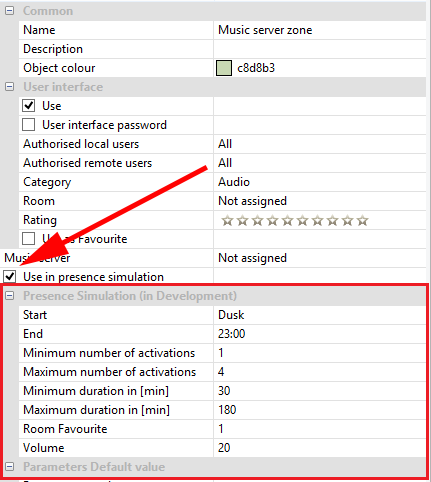Screen dimensions: 431x482
Task: Edit Maximum duration value 180
Action: click(x=319, y=410)
